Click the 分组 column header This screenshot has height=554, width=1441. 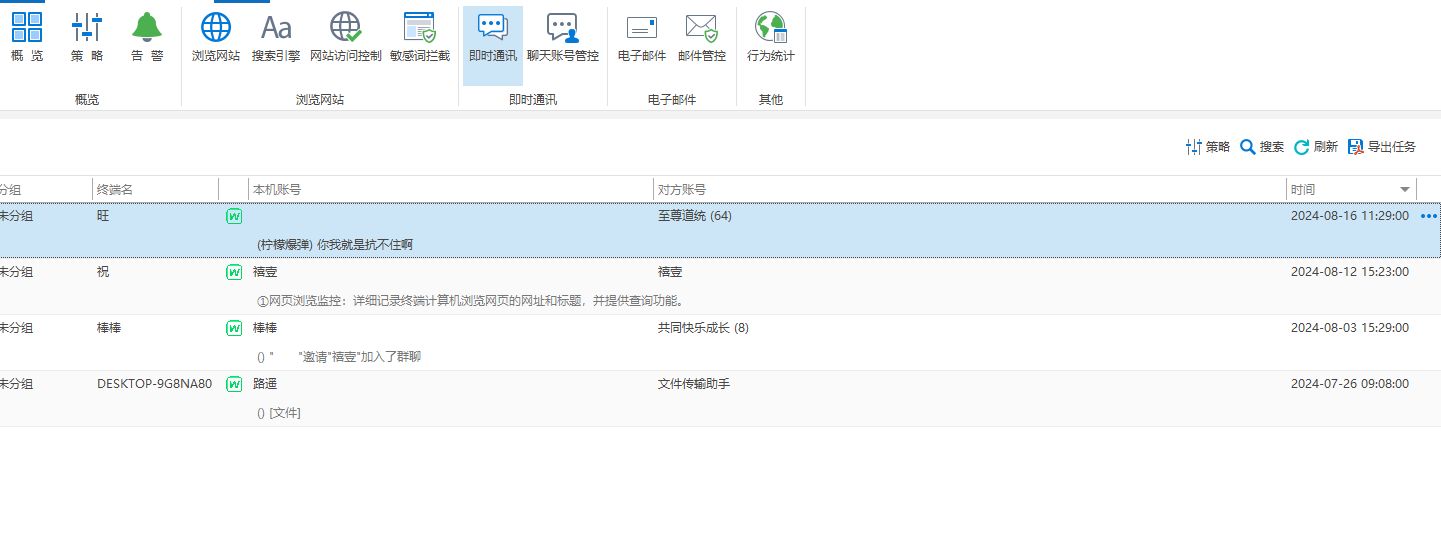tap(45, 189)
